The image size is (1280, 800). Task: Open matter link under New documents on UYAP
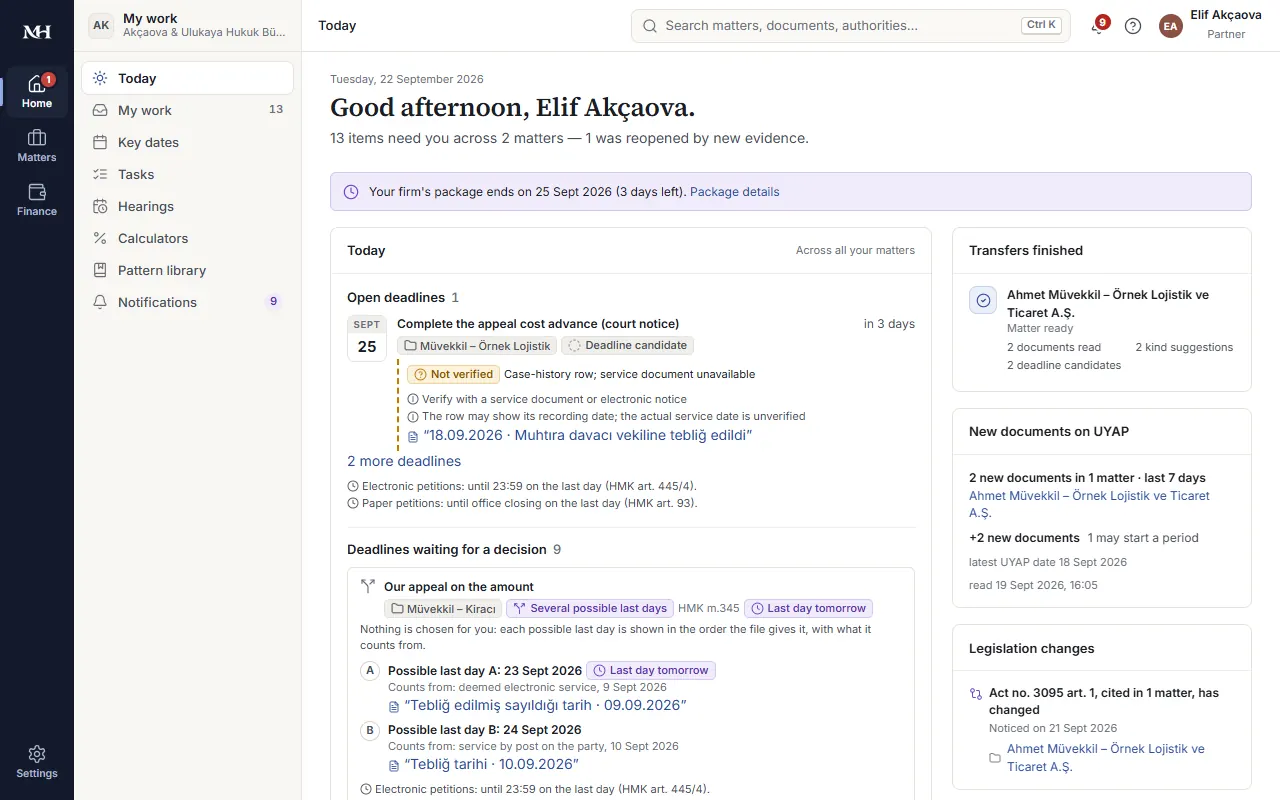pyautogui.click(x=1089, y=504)
